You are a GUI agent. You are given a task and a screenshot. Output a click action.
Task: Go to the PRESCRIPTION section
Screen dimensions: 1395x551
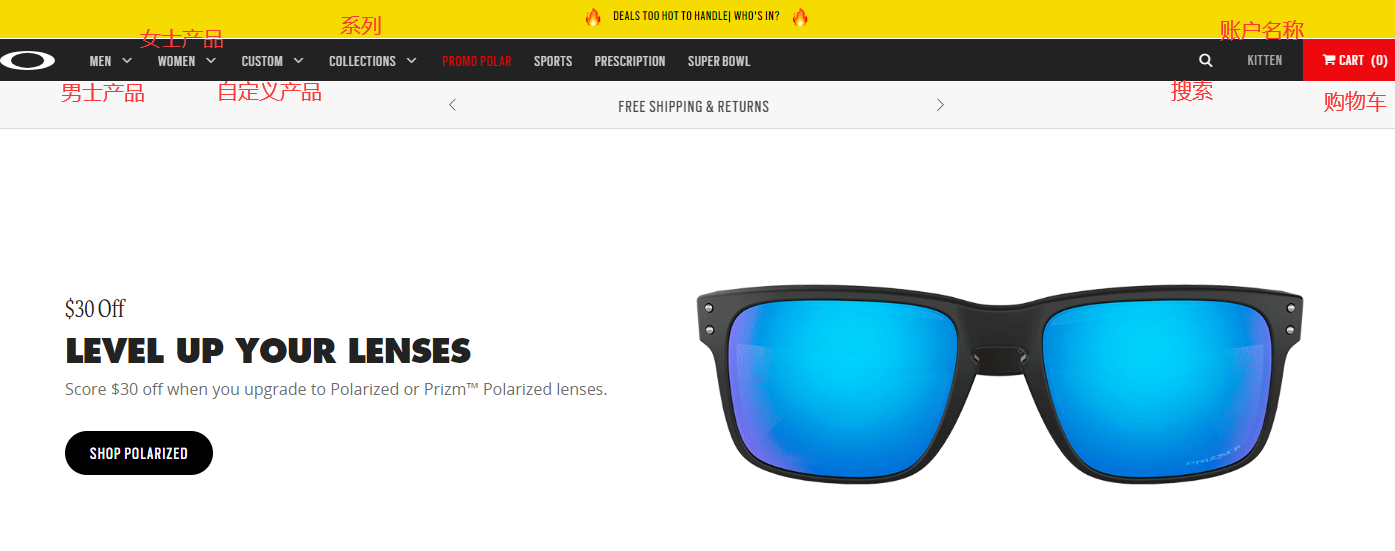(x=630, y=61)
